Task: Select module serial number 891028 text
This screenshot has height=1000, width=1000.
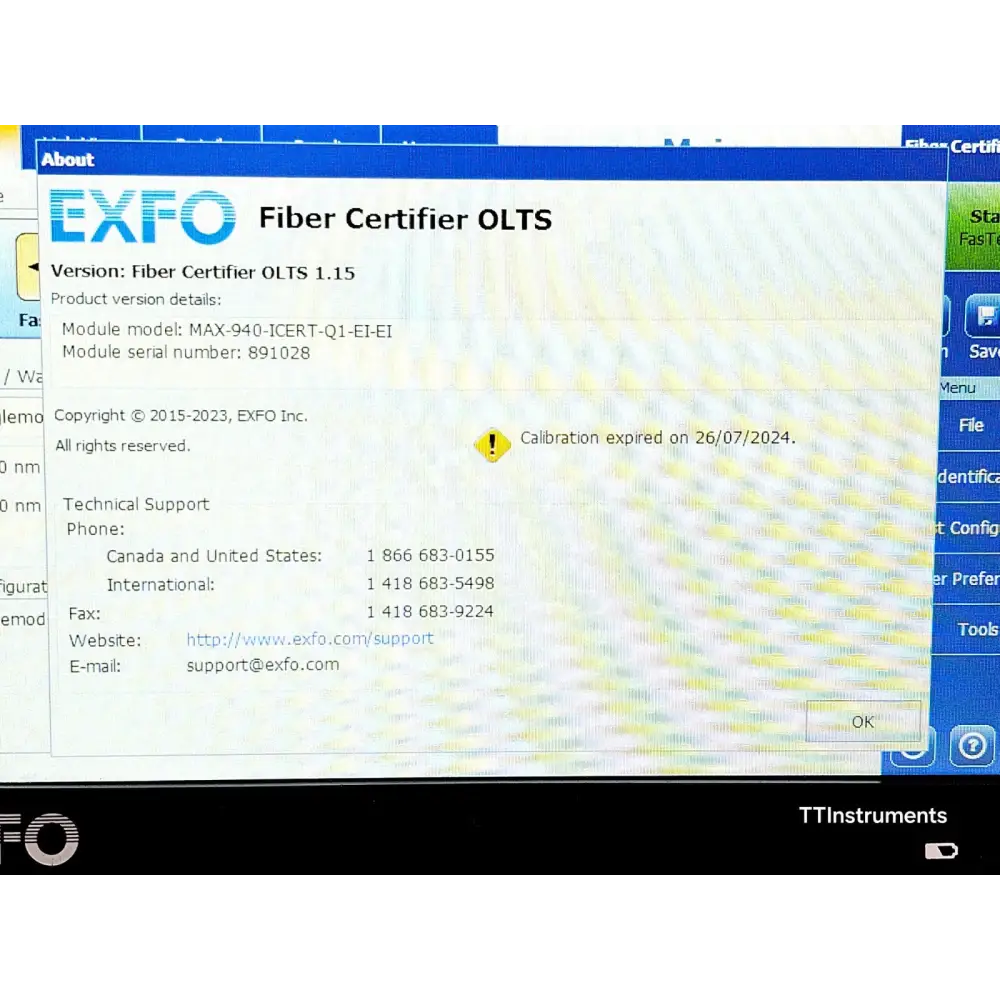Action: (x=186, y=353)
